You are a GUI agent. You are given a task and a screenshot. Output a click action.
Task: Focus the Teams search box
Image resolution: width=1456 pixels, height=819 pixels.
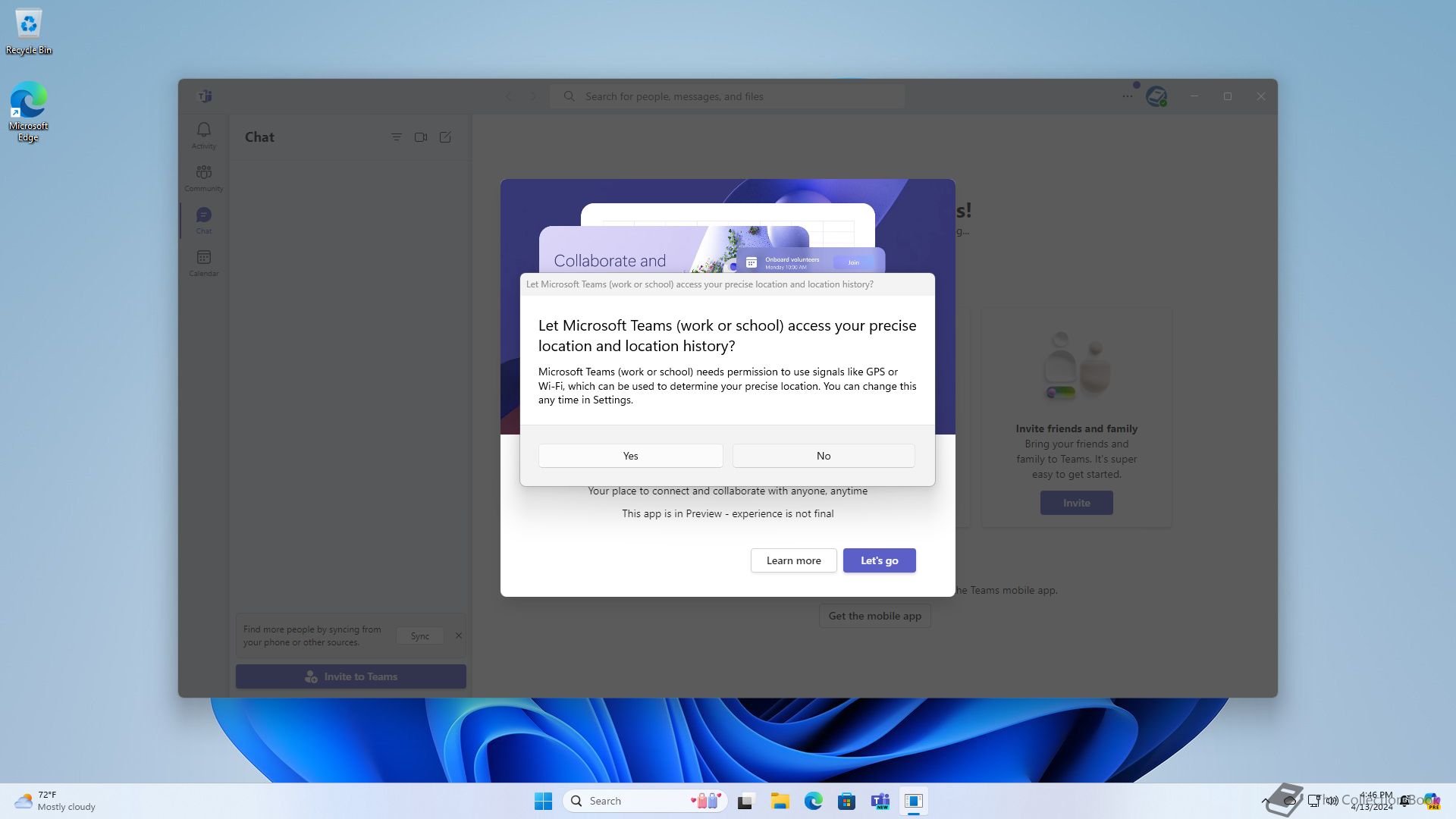[x=727, y=96]
